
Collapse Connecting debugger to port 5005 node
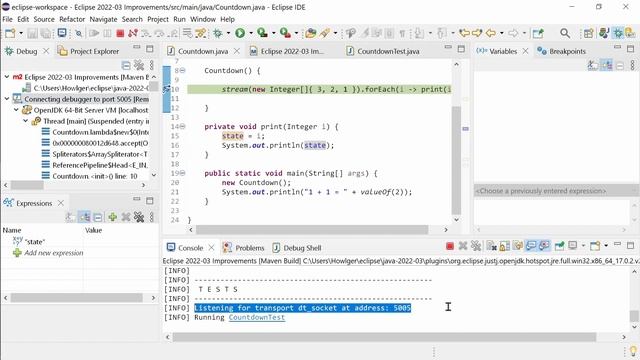(7, 99)
